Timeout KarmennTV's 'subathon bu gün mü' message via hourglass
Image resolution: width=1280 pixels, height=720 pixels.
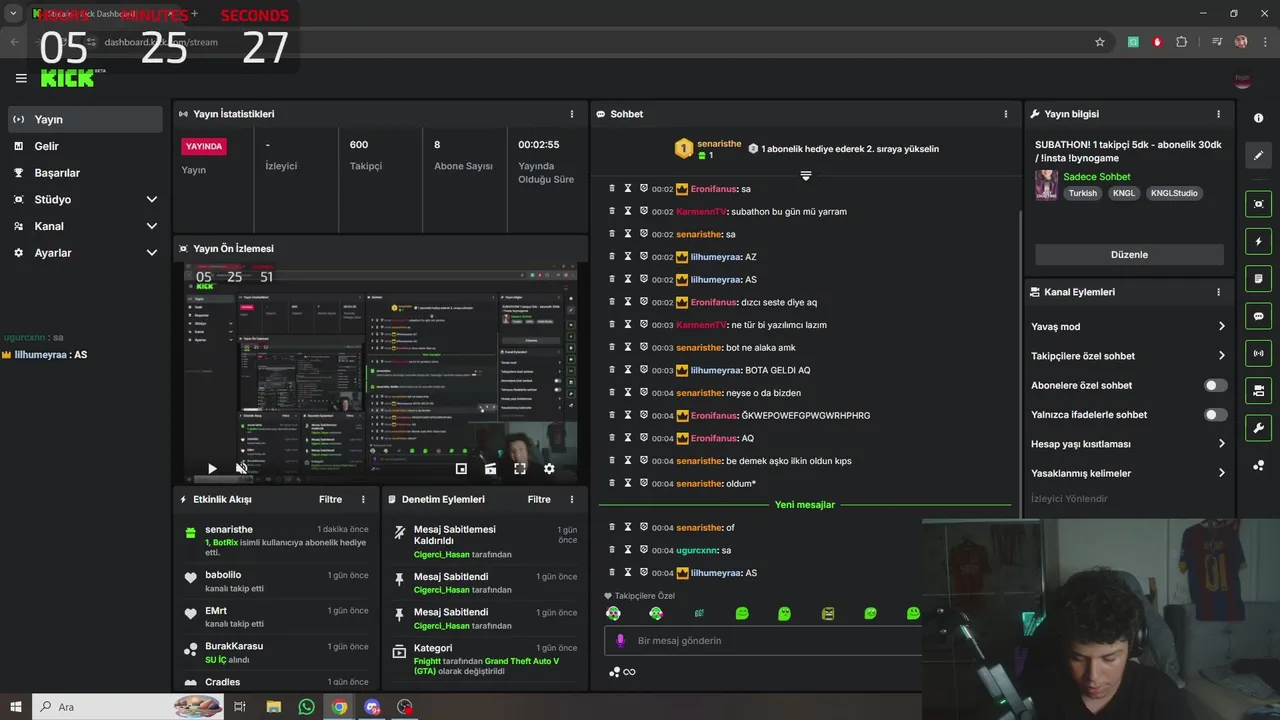628,211
